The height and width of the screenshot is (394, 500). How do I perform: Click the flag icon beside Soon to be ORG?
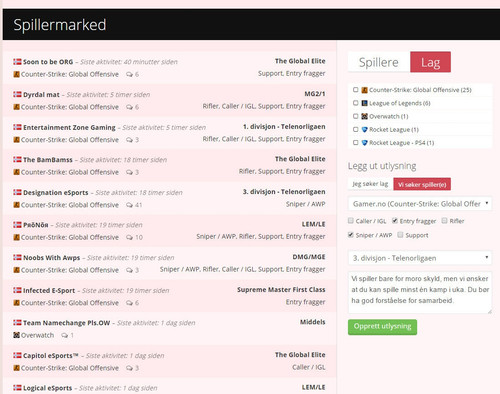coord(17,62)
